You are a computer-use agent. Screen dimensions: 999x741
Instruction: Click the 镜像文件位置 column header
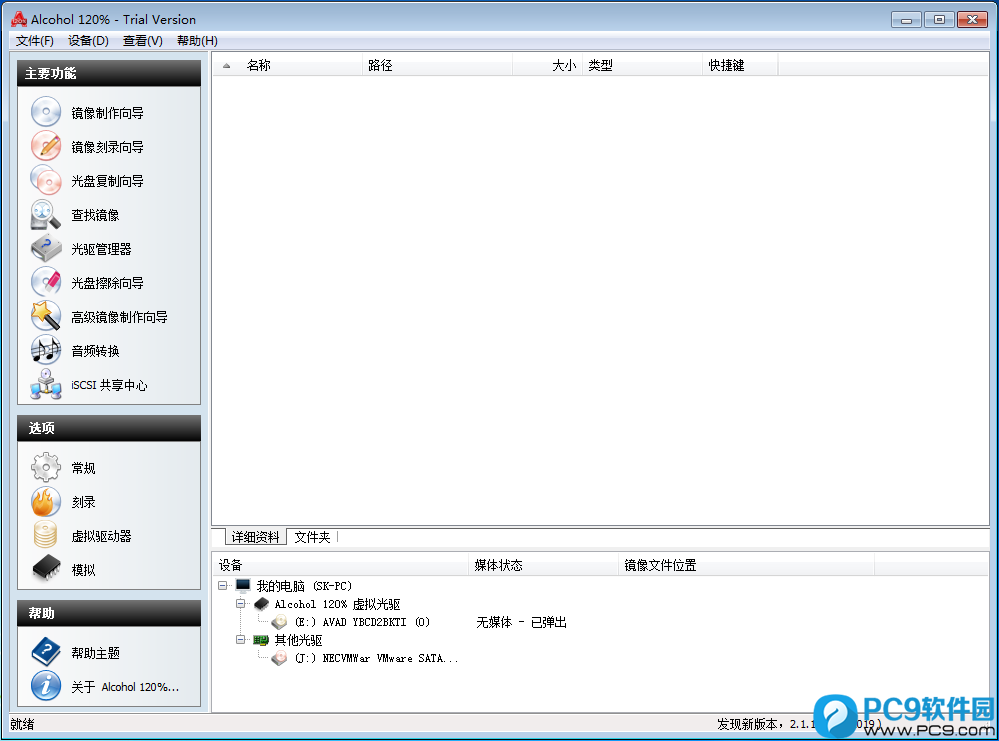[x=660, y=565]
